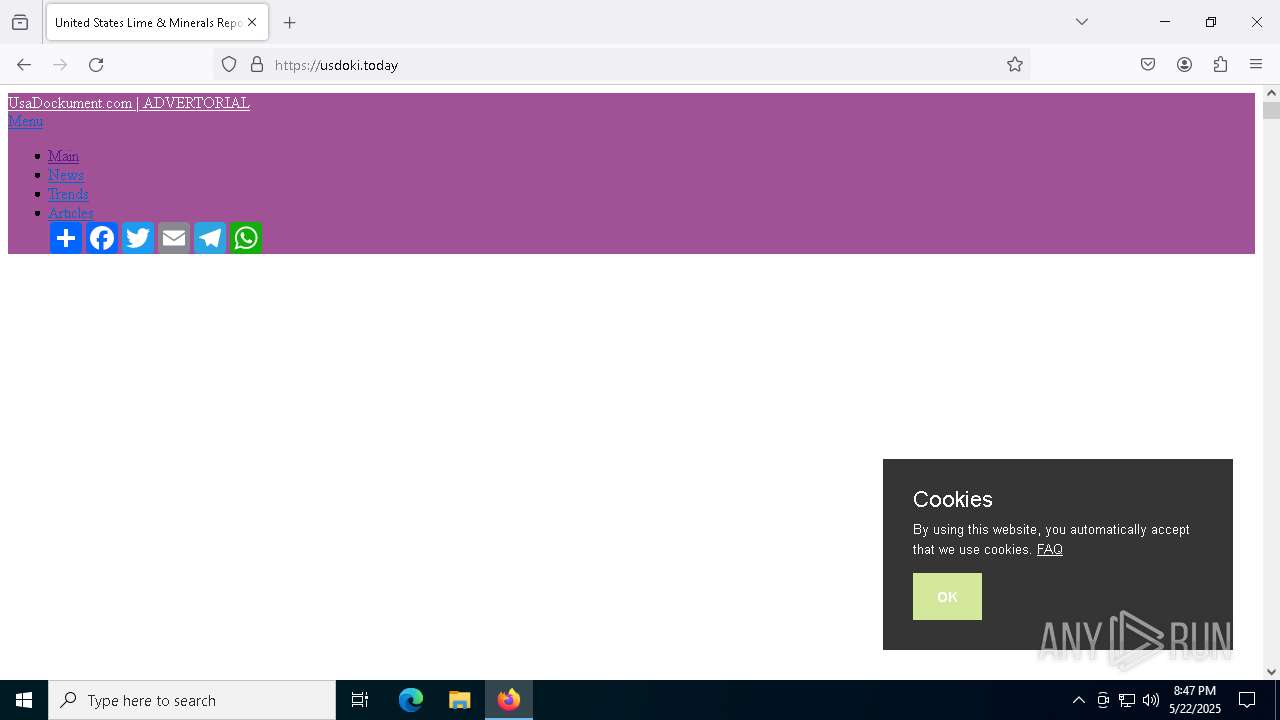Minimize the Firefox window

point(1165,22)
